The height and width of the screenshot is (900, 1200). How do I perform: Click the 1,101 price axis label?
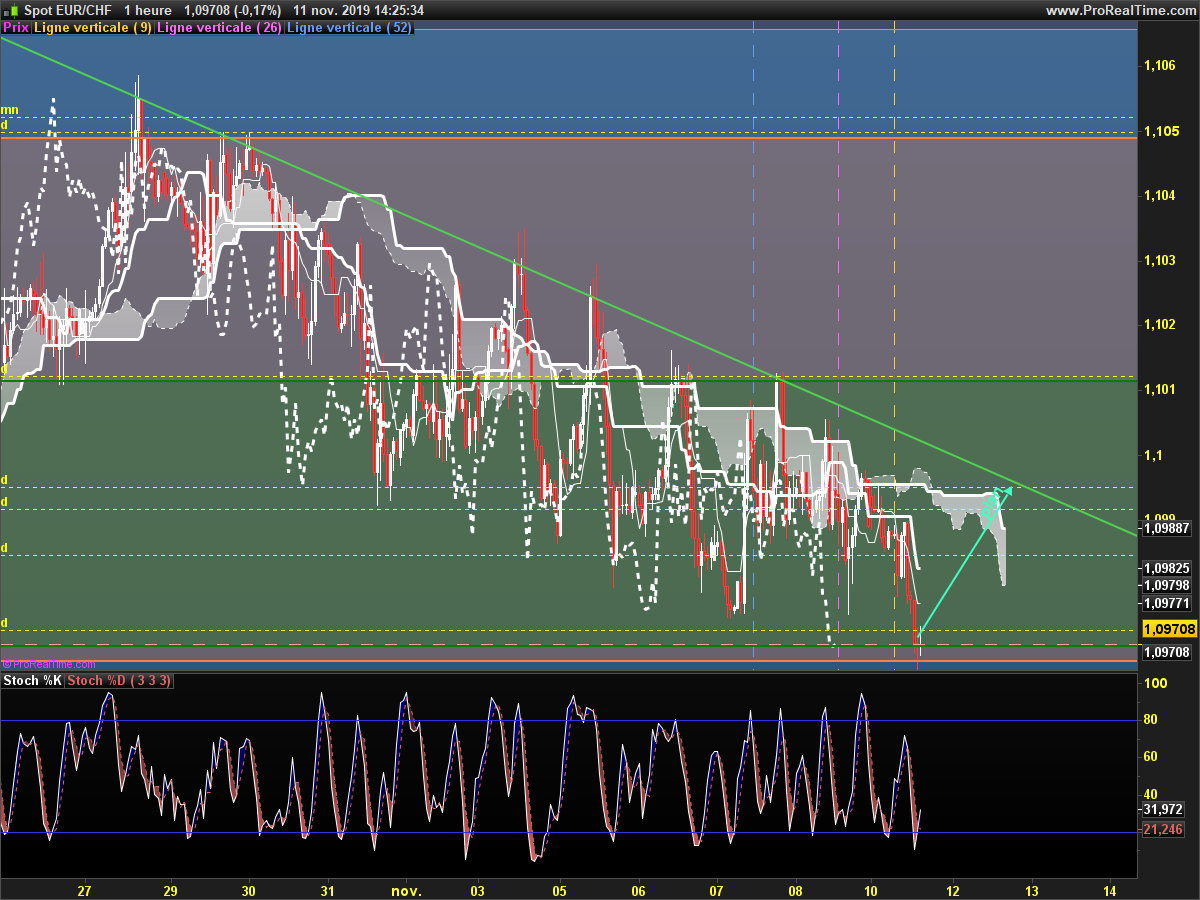point(1159,389)
